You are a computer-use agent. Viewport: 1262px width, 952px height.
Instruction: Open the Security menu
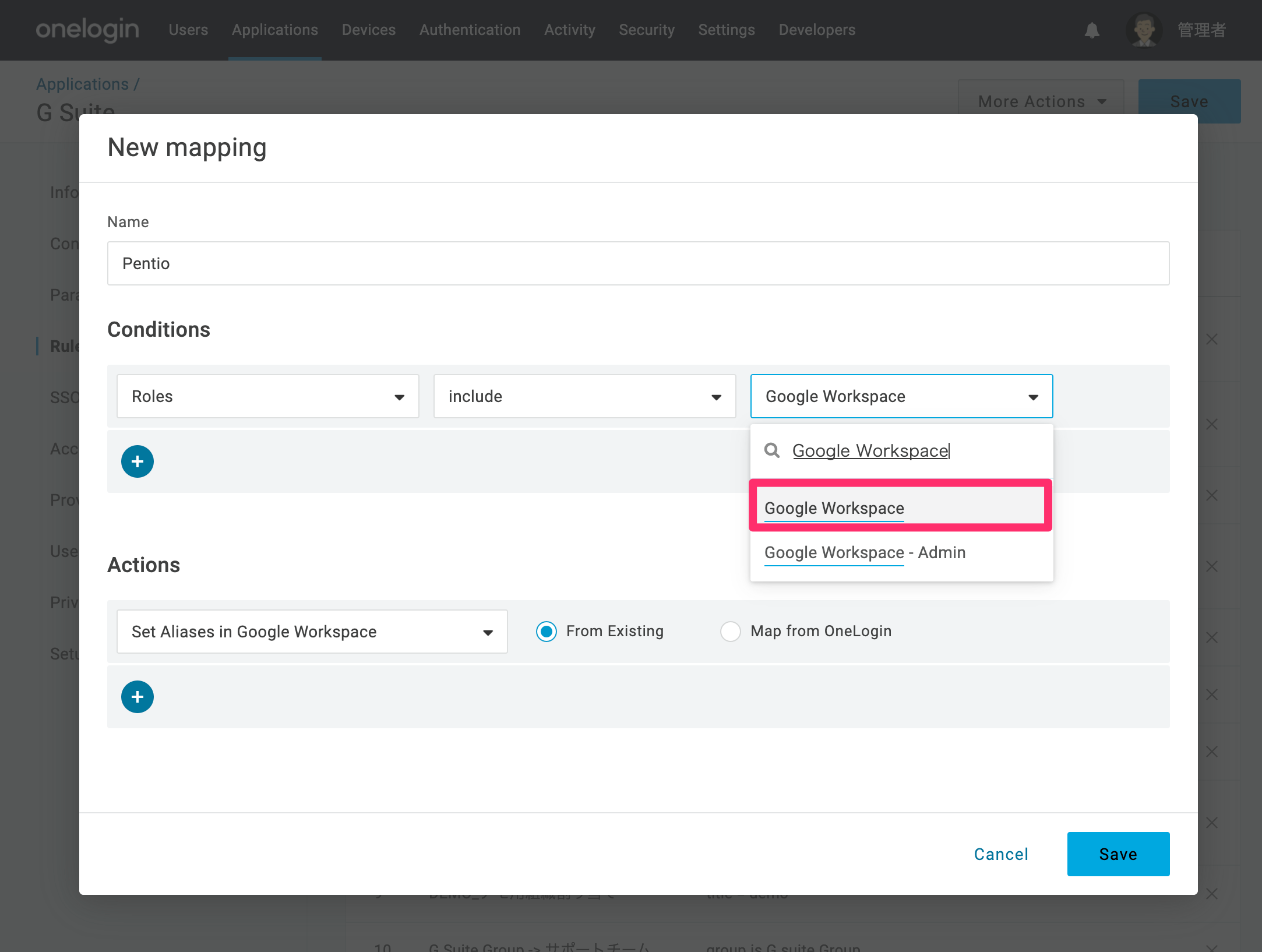pyautogui.click(x=647, y=30)
